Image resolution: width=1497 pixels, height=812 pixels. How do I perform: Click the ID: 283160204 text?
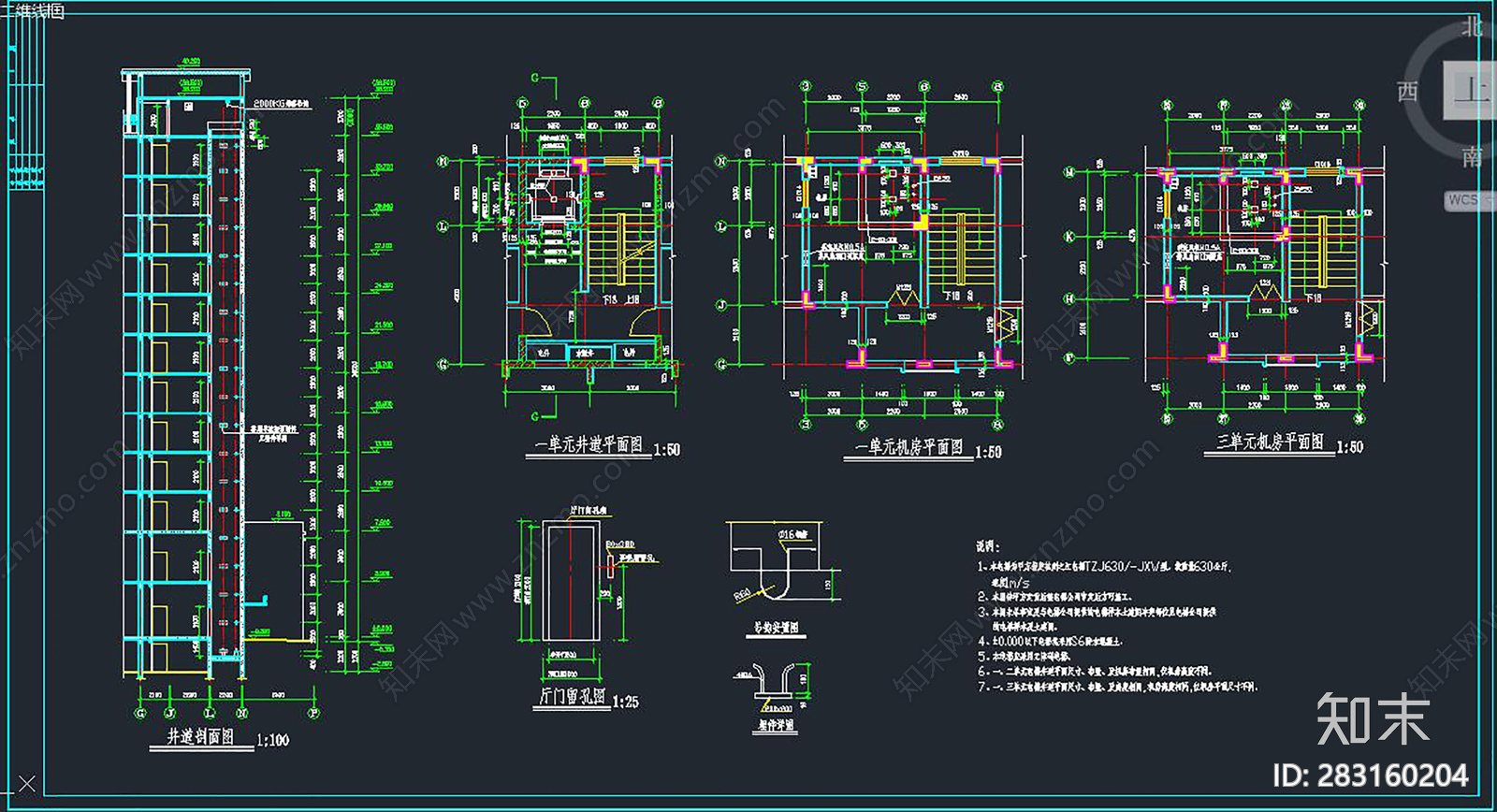[1370, 776]
